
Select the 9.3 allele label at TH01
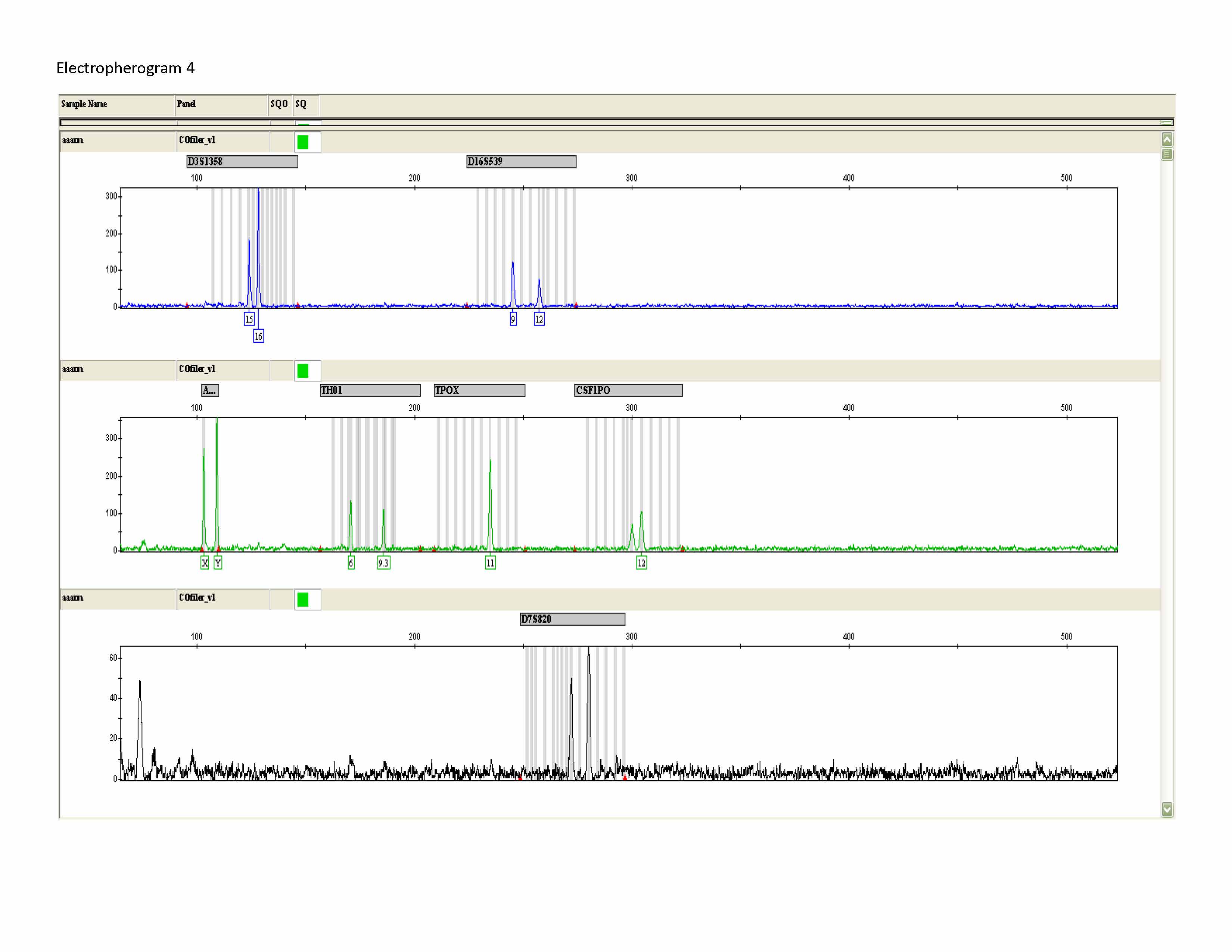click(383, 563)
